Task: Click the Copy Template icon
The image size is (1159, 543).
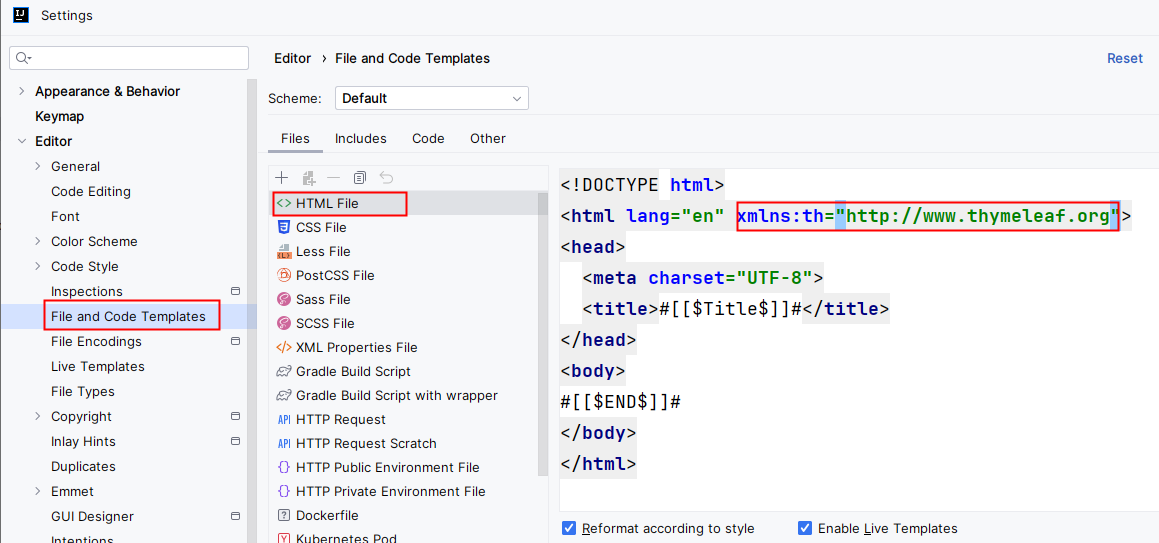Action: point(360,178)
